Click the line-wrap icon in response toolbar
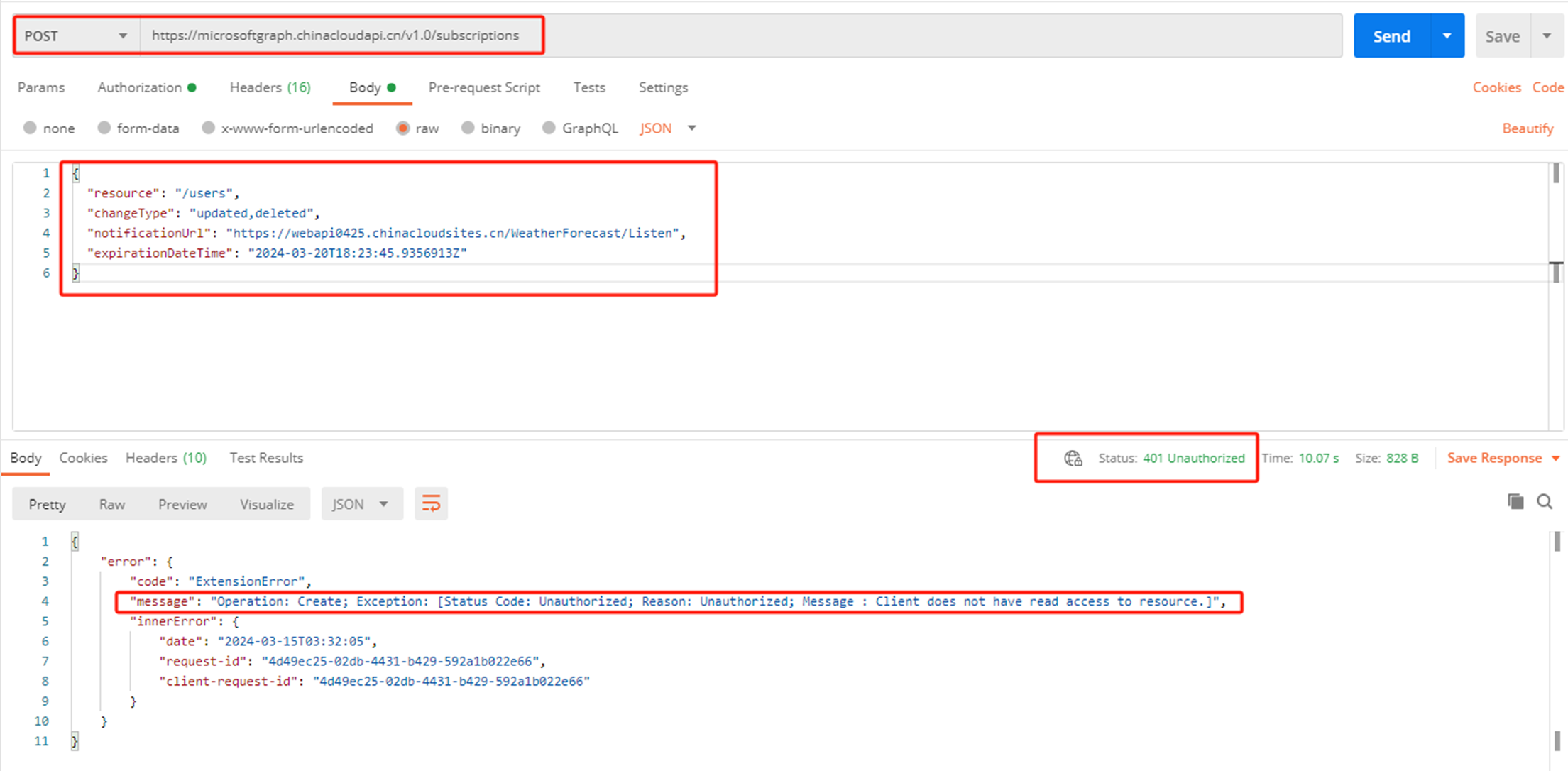Screen dimensions: 1568x771 click(431, 503)
